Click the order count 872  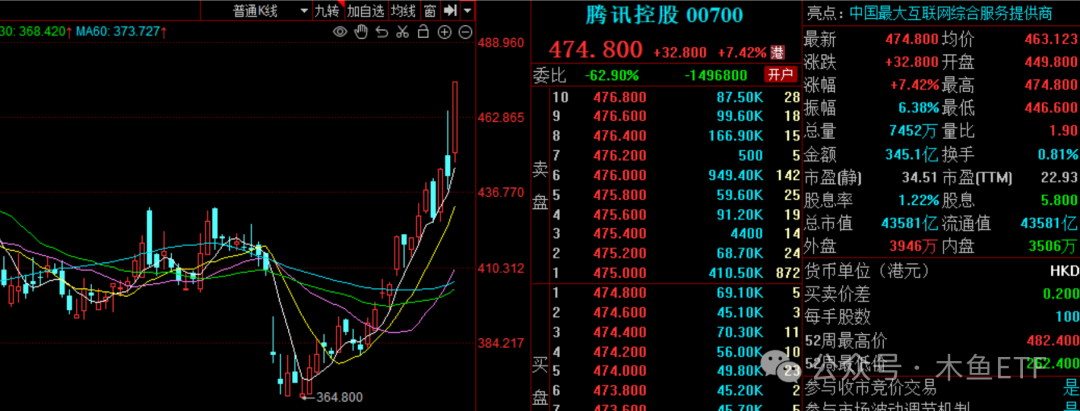pyautogui.click(x=789, y=273)
